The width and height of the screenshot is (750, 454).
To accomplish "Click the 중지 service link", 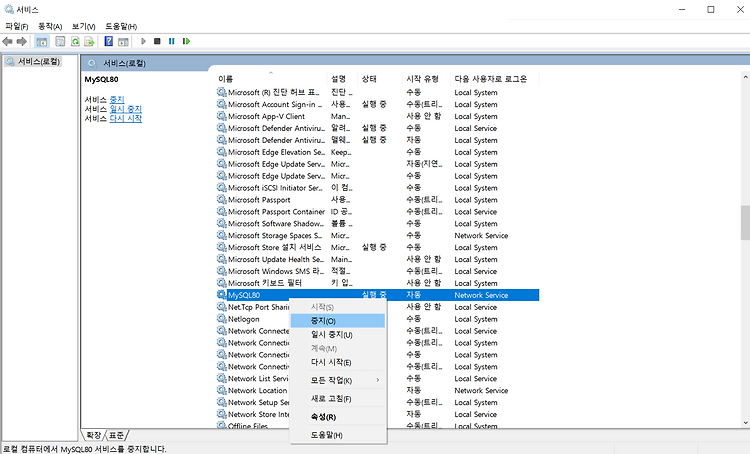I will [x=117, y=100].
